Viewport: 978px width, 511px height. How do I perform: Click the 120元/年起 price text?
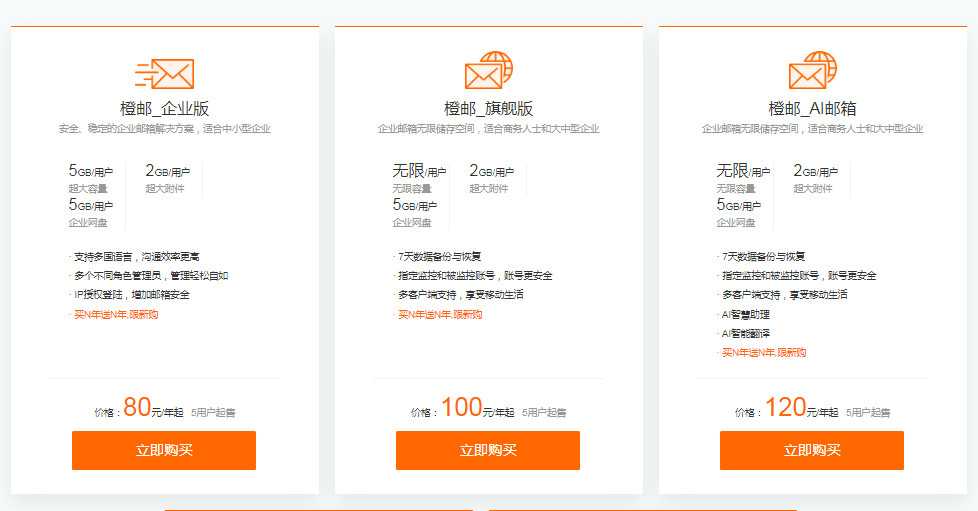[x=800, y=409]
